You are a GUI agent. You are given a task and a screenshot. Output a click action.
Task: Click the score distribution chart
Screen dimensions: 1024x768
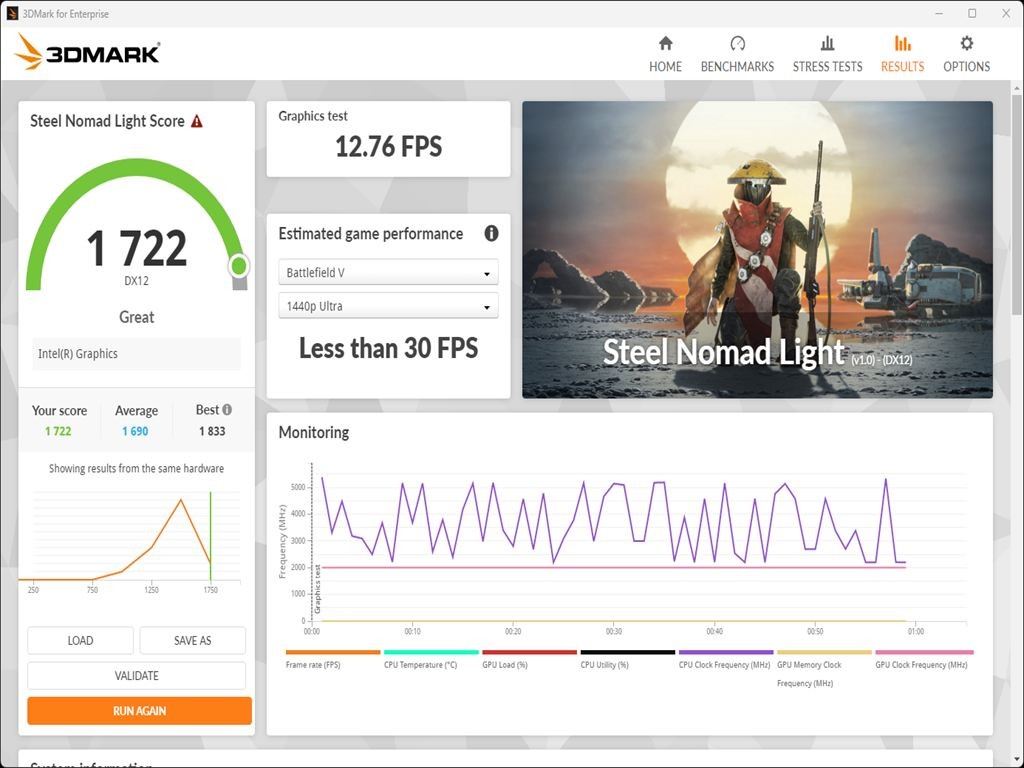(x=130, y=541)
